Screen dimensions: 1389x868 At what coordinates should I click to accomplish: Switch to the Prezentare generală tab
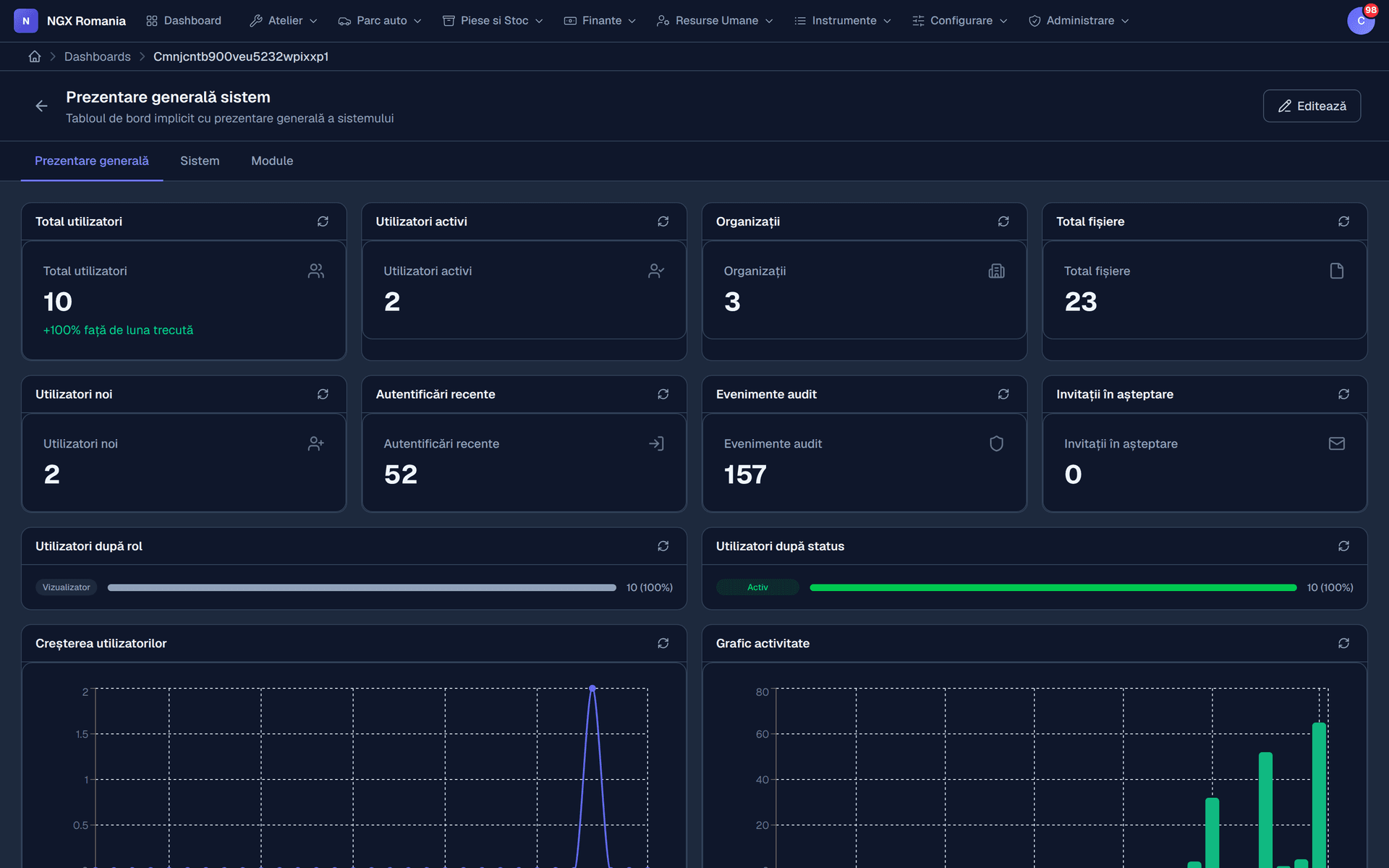[x=92, y=161]
